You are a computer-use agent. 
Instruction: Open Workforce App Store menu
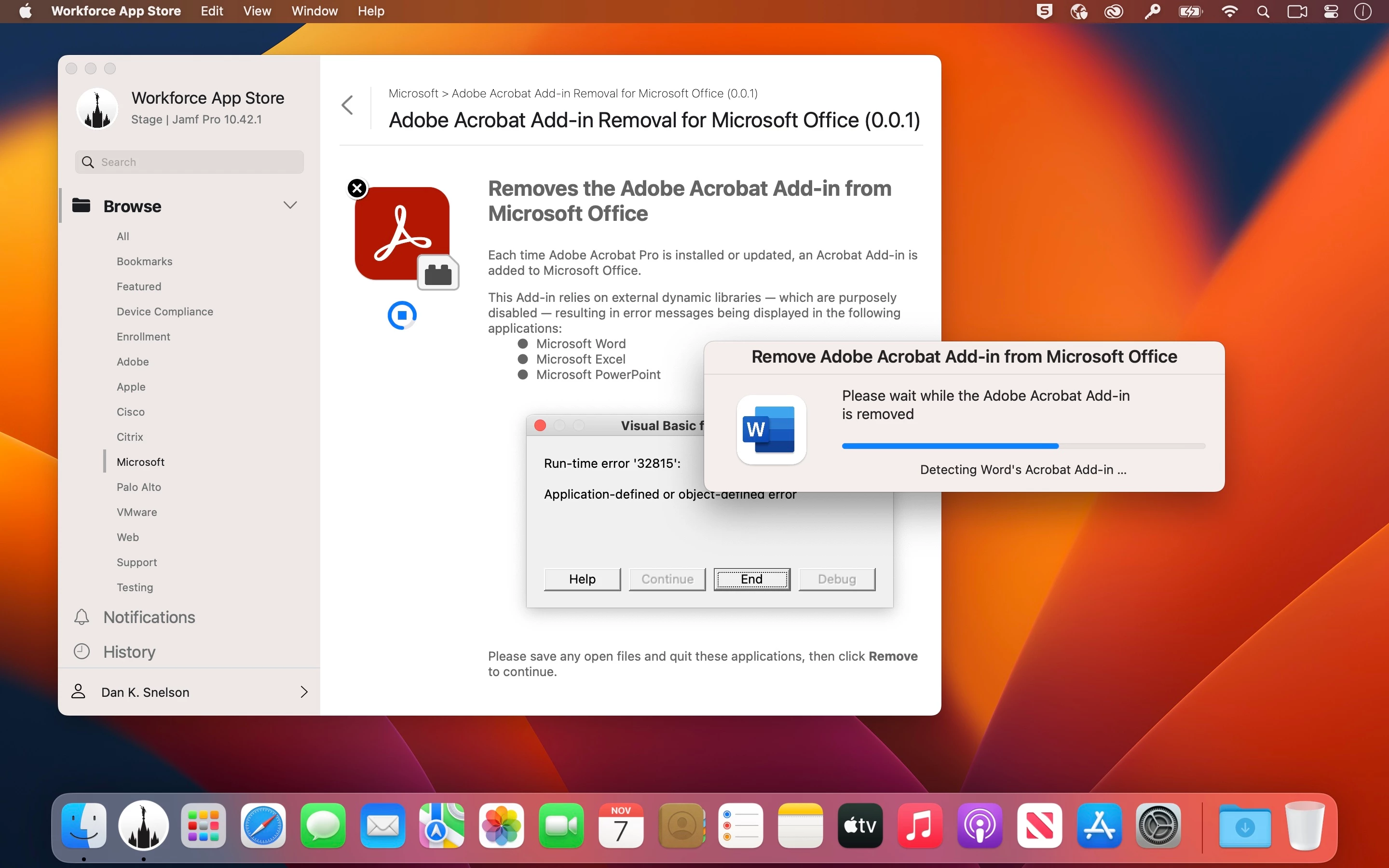(x=116, y=11)
